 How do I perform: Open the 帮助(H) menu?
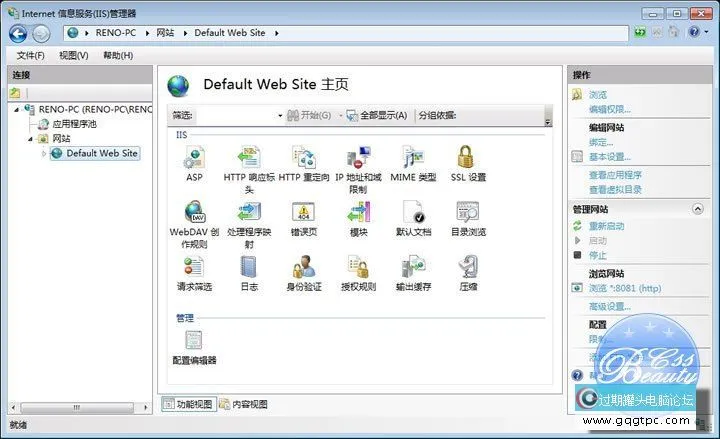(x=118, y=56)
